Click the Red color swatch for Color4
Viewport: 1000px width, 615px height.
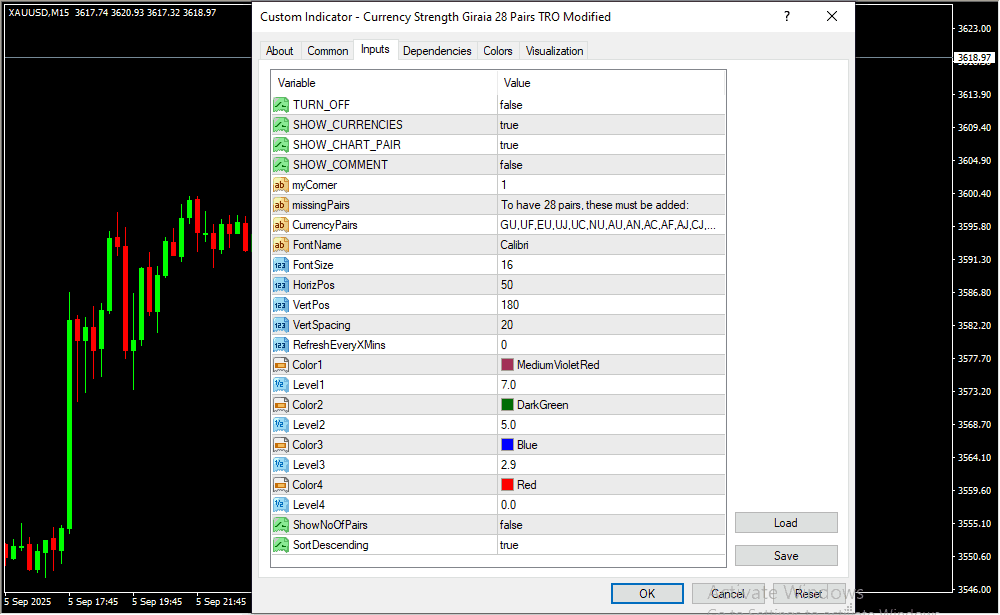507,485
